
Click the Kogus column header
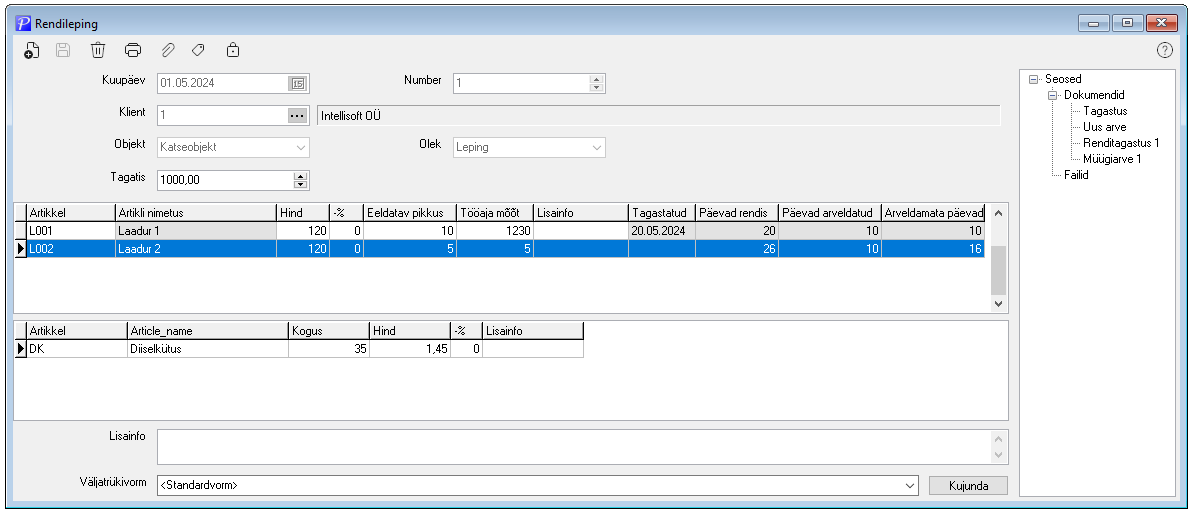328,331
